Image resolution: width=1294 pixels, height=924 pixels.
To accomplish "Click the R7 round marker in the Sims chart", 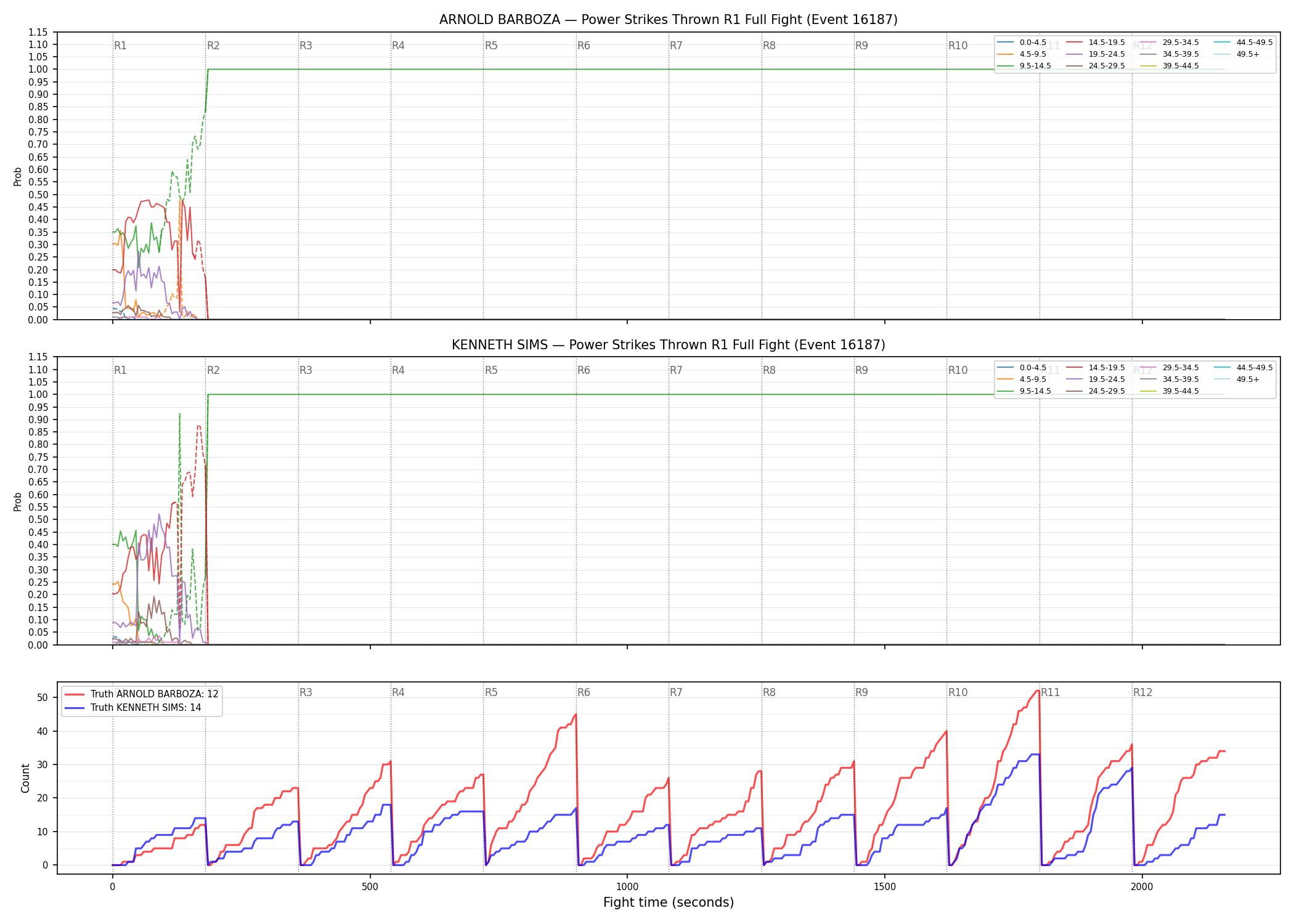I will coord(676,370).
